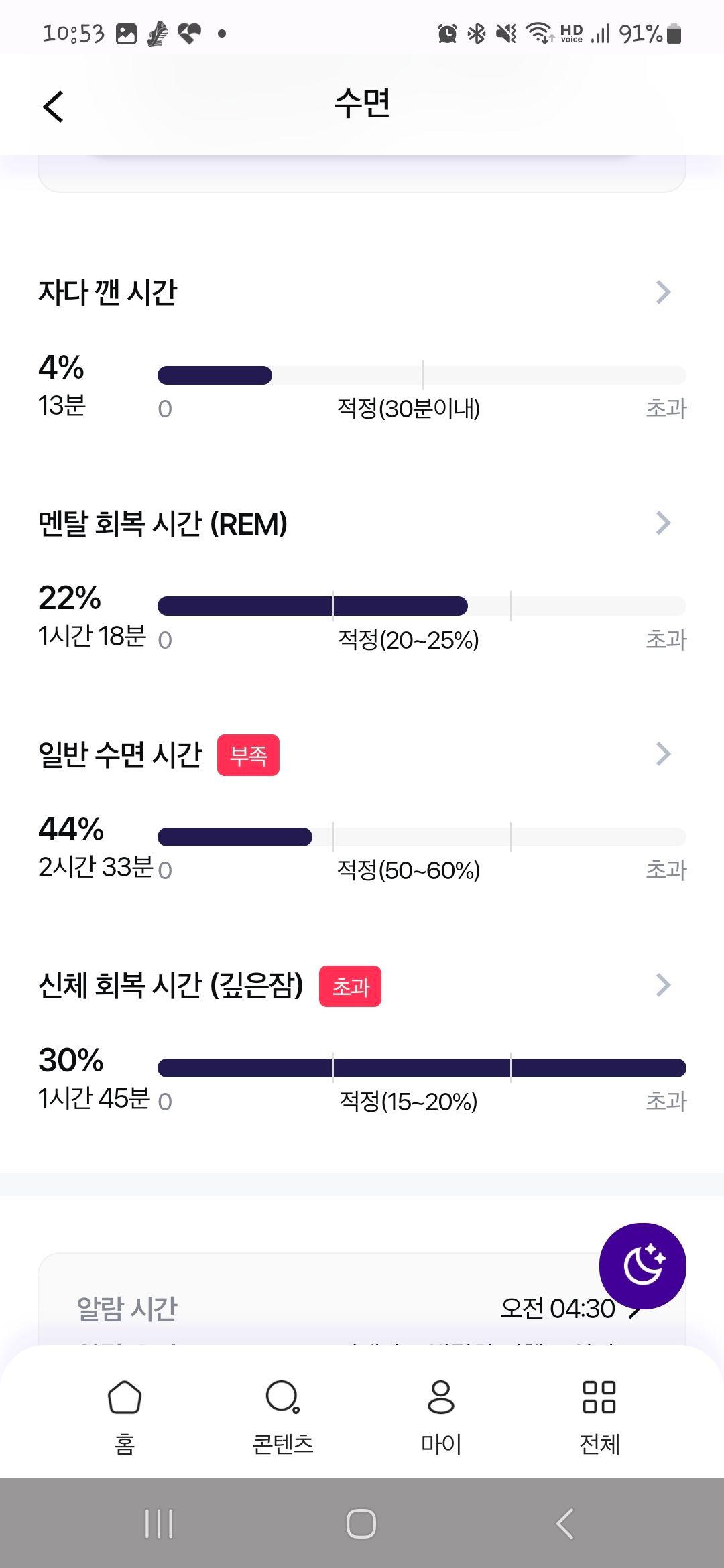Image resolution: width=724 pixels, height=1568 pixels.
Task: Click the REM 22% progress bar
Action: pyautogui.click(x=422, y=606)
